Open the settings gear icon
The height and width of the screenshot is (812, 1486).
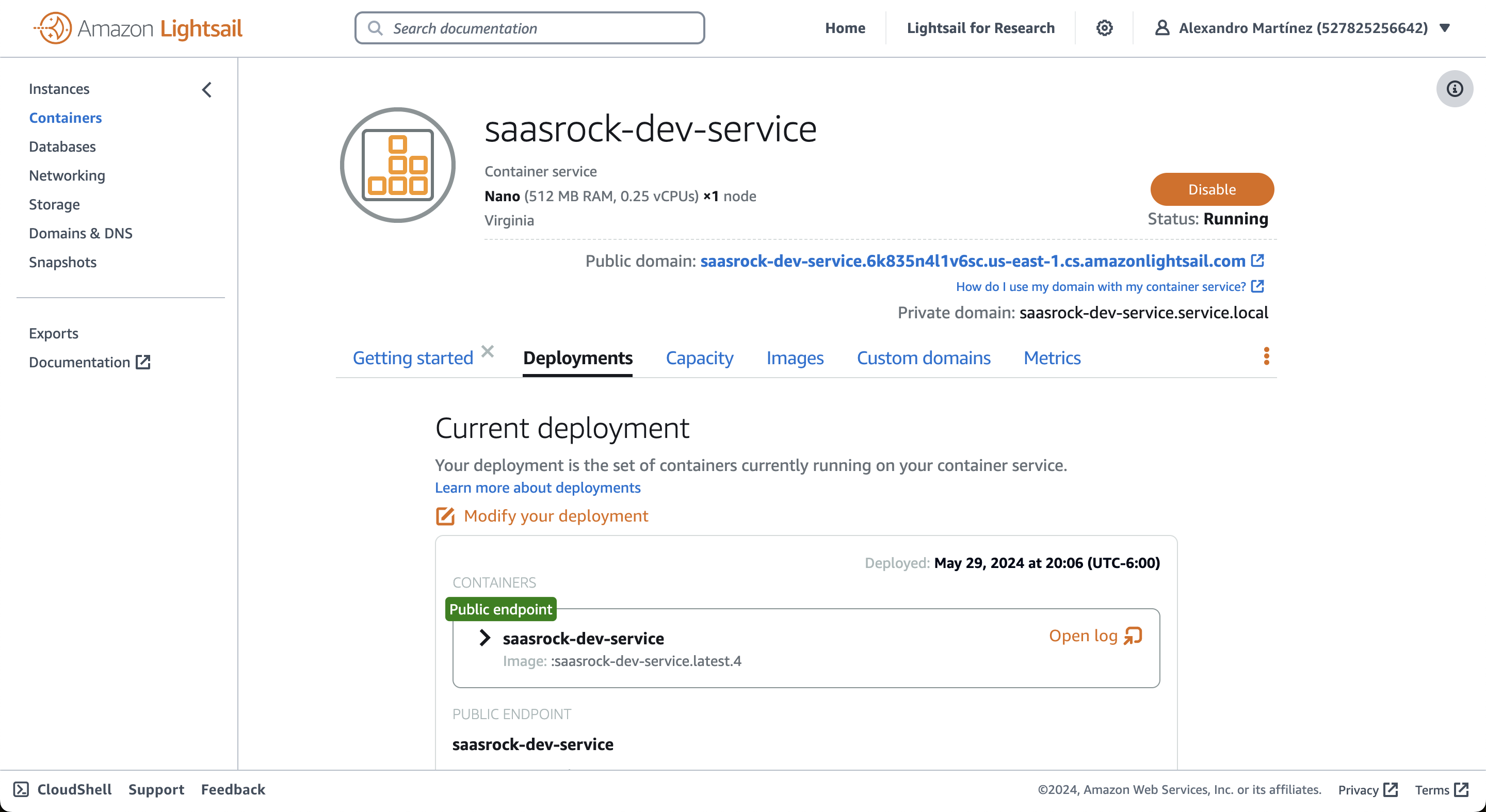click(1104, 28)
